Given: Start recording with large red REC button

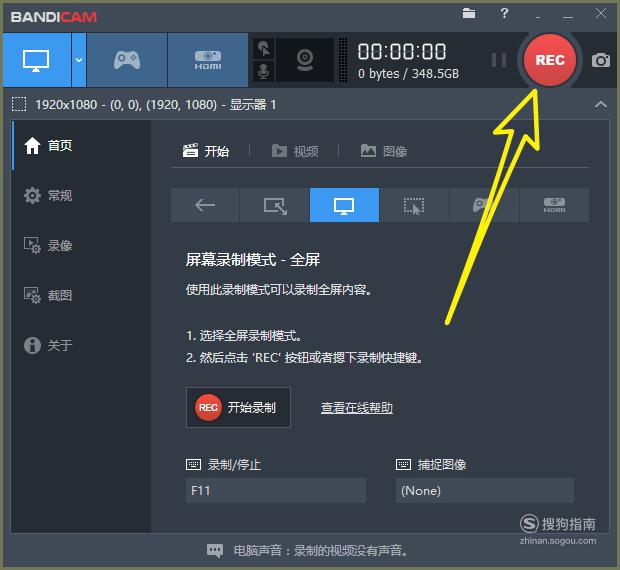Looking at the screenshot, I should pyautogui.click(x=550, y=60).
